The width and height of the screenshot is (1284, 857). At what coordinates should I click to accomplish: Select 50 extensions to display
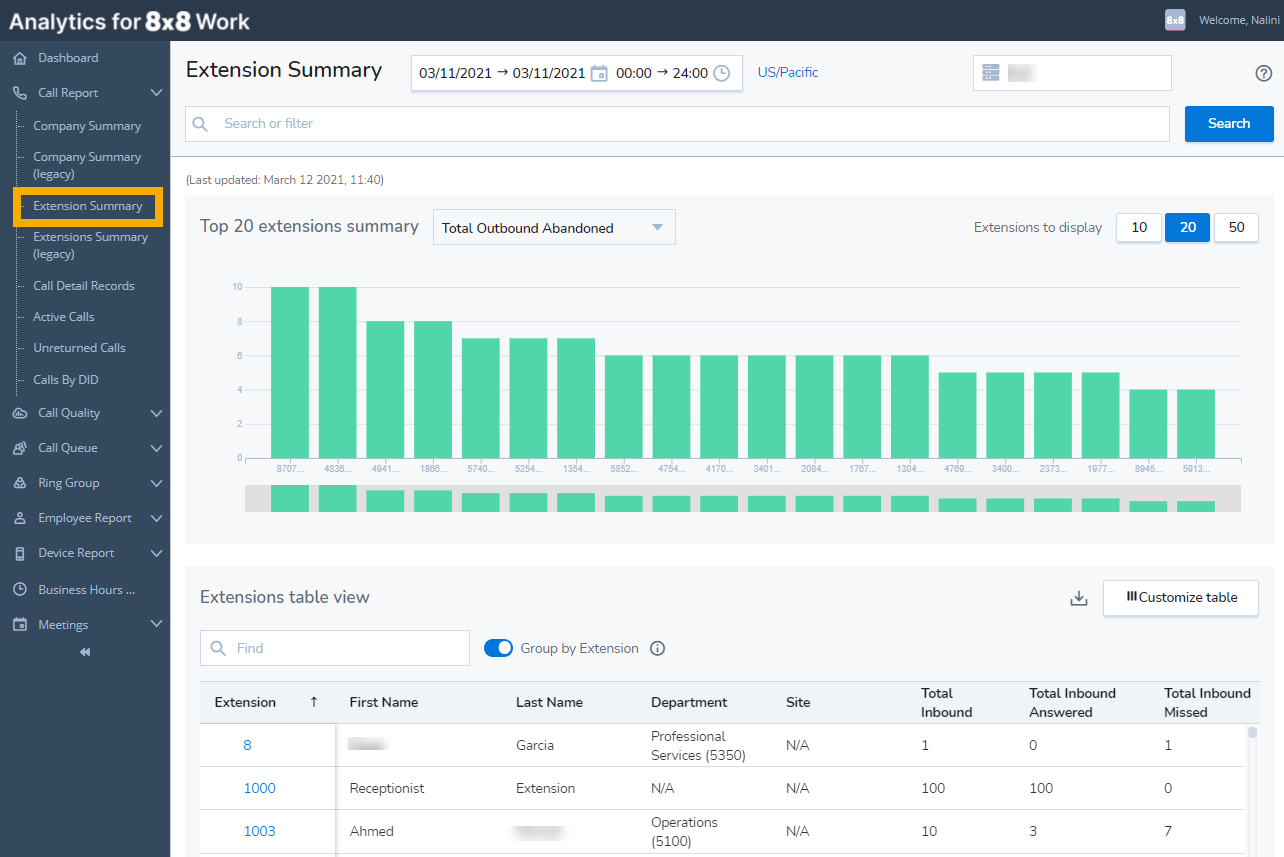[1236, 227]
